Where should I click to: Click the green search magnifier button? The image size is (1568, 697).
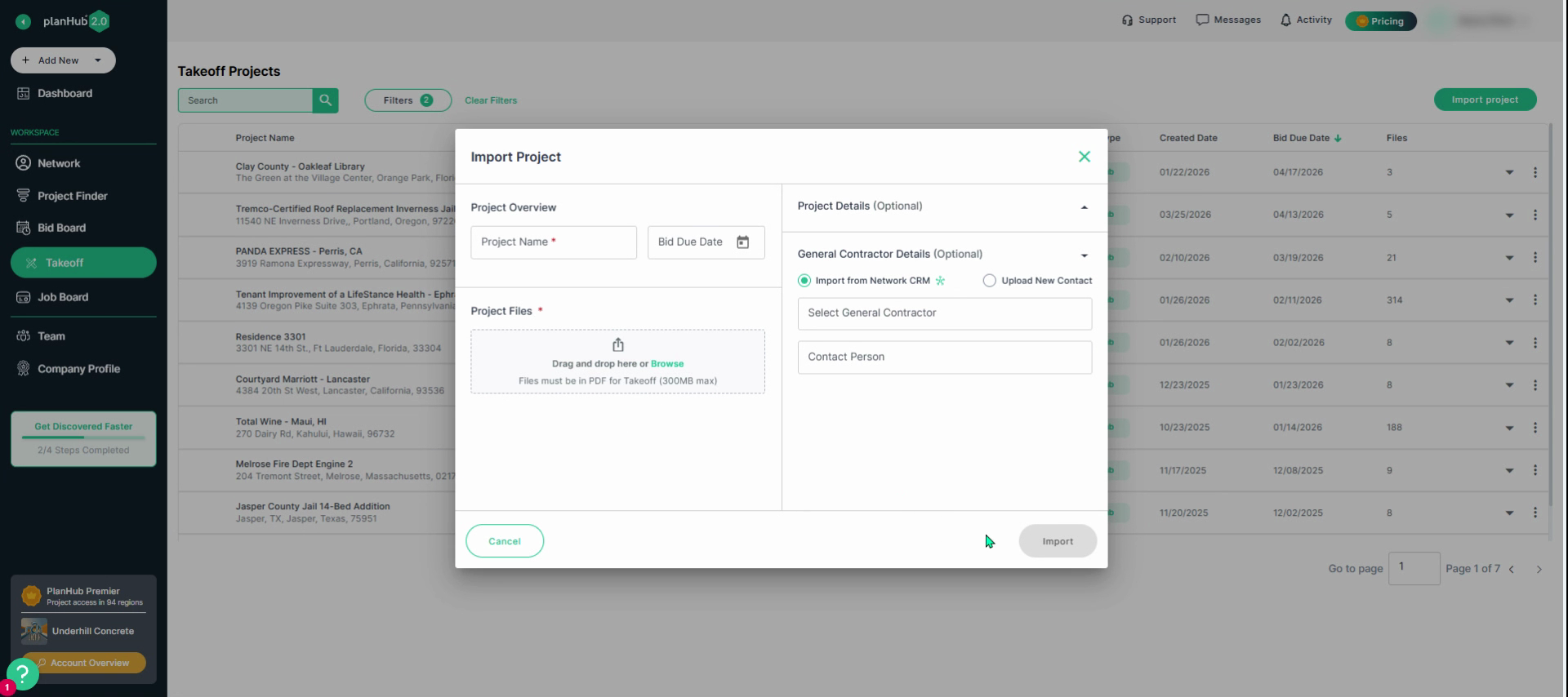325,100
